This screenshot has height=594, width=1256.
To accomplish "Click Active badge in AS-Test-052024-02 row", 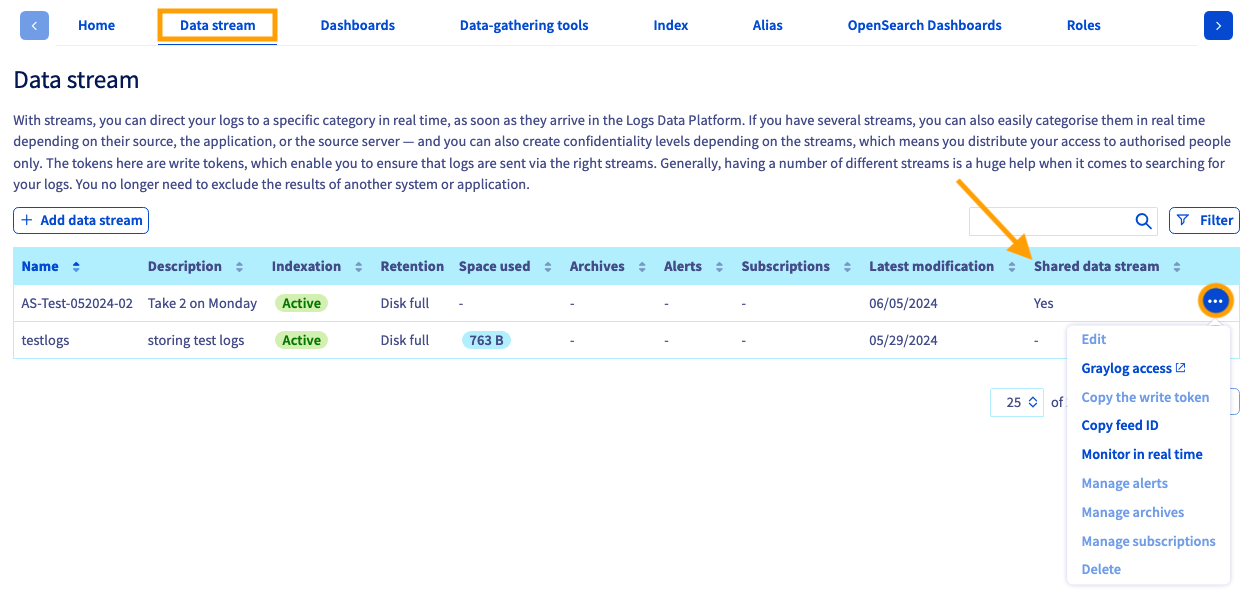I will click(x=301, y=303).
